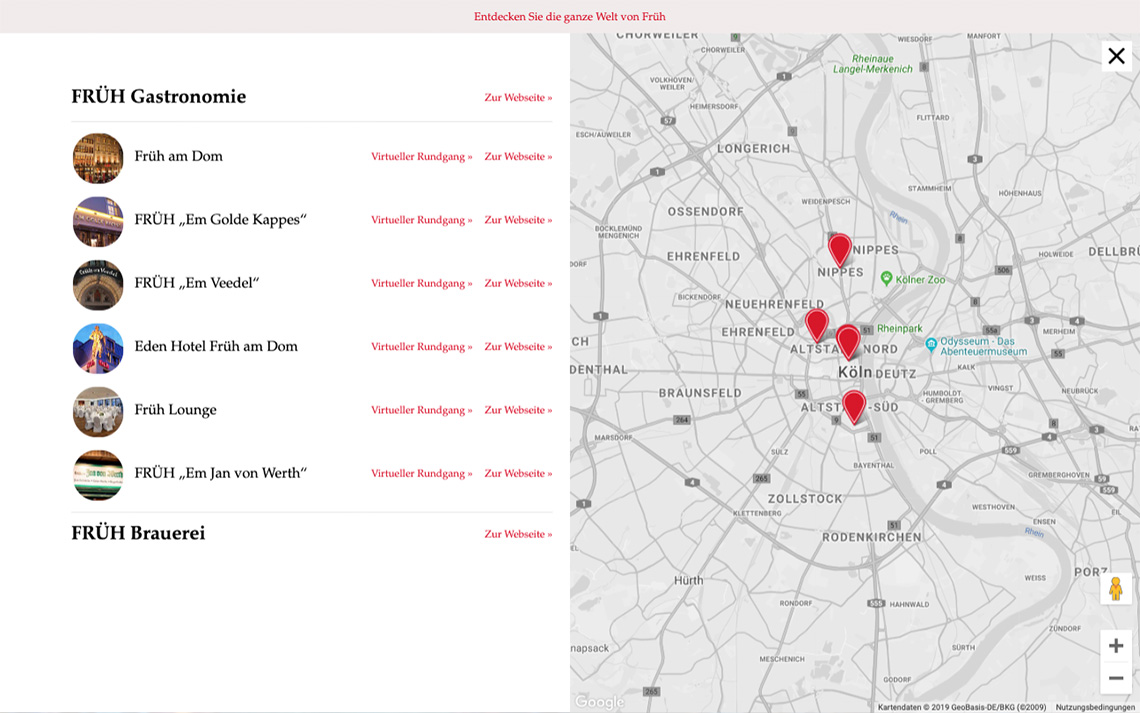Select the FRÜH „Em Golde Kappes“ entry title
1140x713 pixels.
click(x=220, y=220)
